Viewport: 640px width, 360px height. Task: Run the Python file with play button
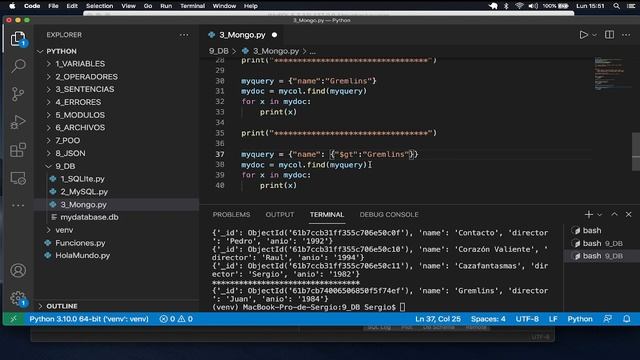coord(583,35)
